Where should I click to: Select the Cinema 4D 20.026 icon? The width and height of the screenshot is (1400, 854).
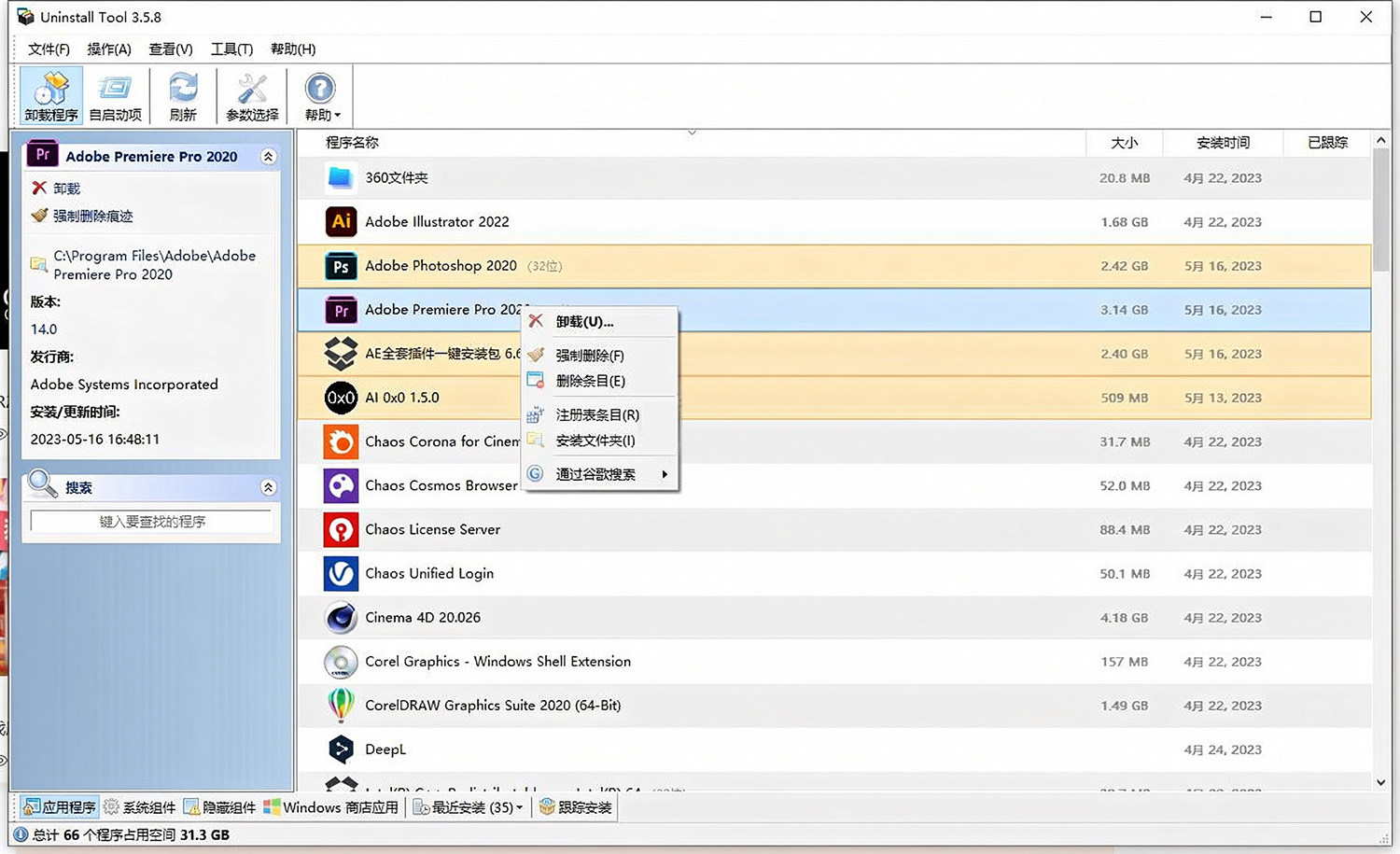tap(341, 617)
